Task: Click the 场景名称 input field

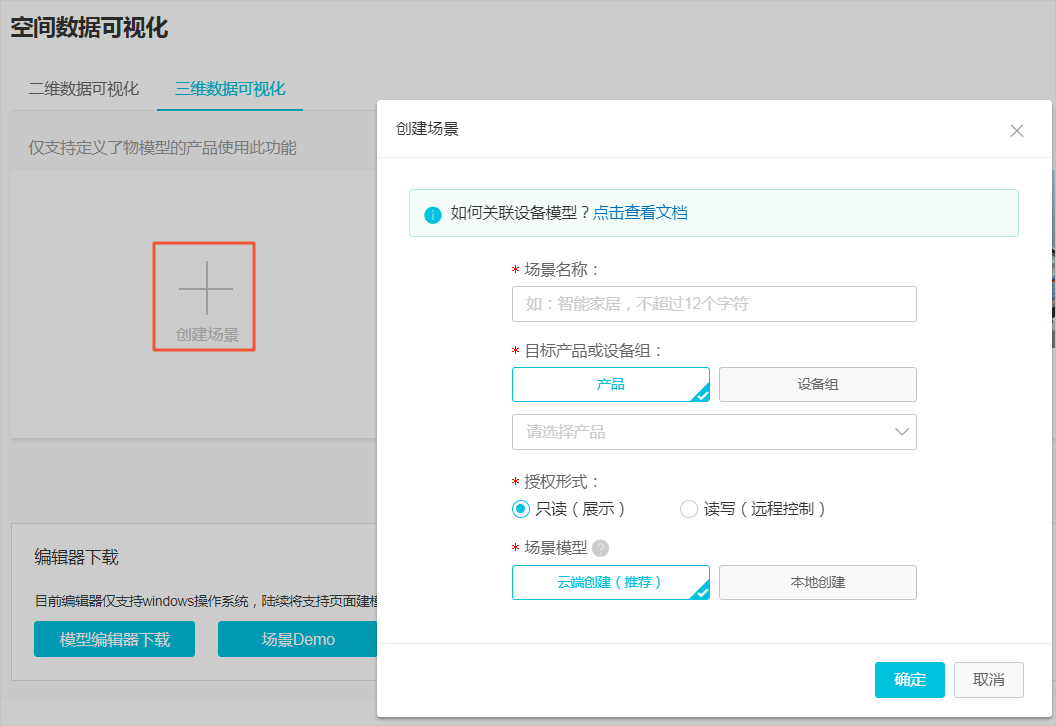Action: point(714,304)
